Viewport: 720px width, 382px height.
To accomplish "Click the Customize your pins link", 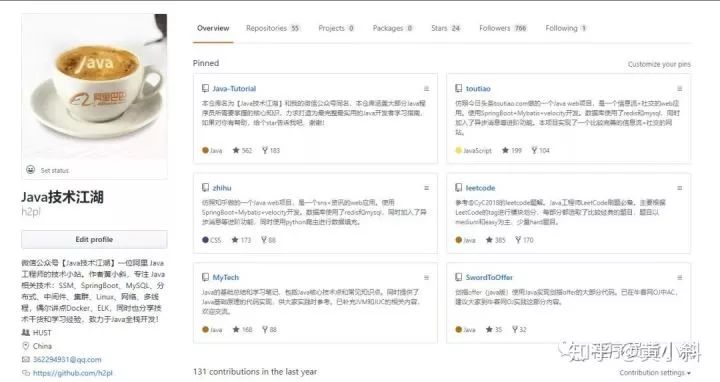I will (659, 64).
